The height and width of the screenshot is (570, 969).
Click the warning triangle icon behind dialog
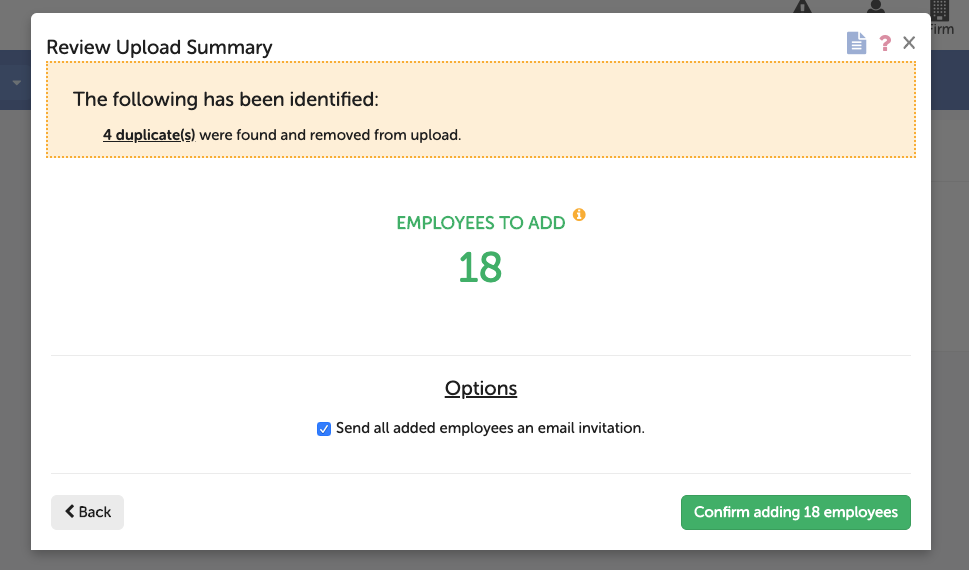(803, 7)
